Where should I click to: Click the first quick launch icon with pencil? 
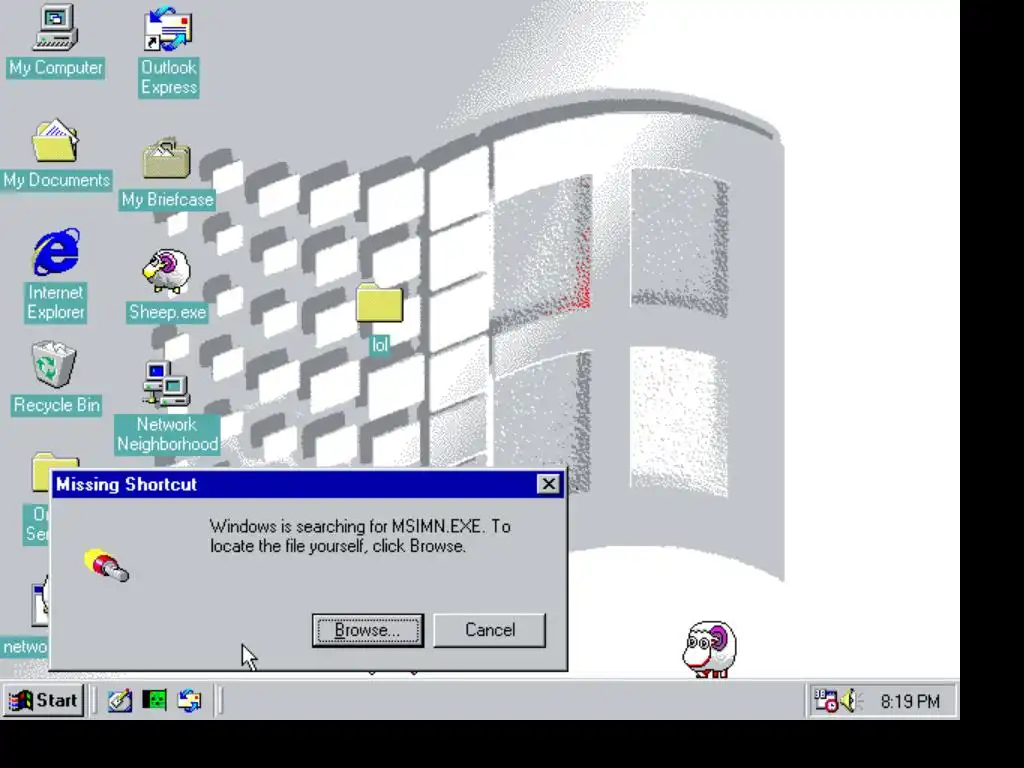point(120,700)
